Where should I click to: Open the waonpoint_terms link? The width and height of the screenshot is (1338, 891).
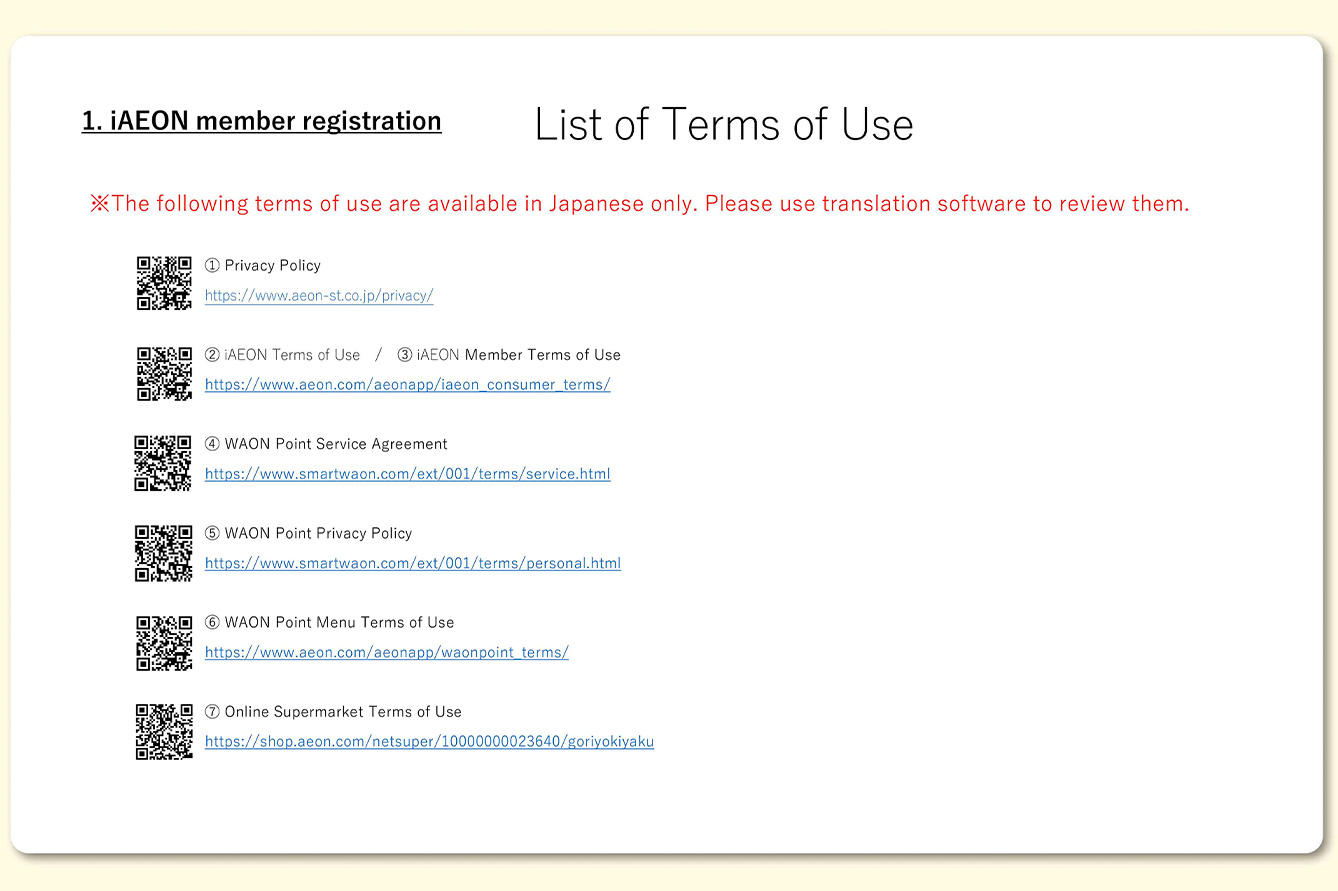pyautogui.click(x=387, y=653)
